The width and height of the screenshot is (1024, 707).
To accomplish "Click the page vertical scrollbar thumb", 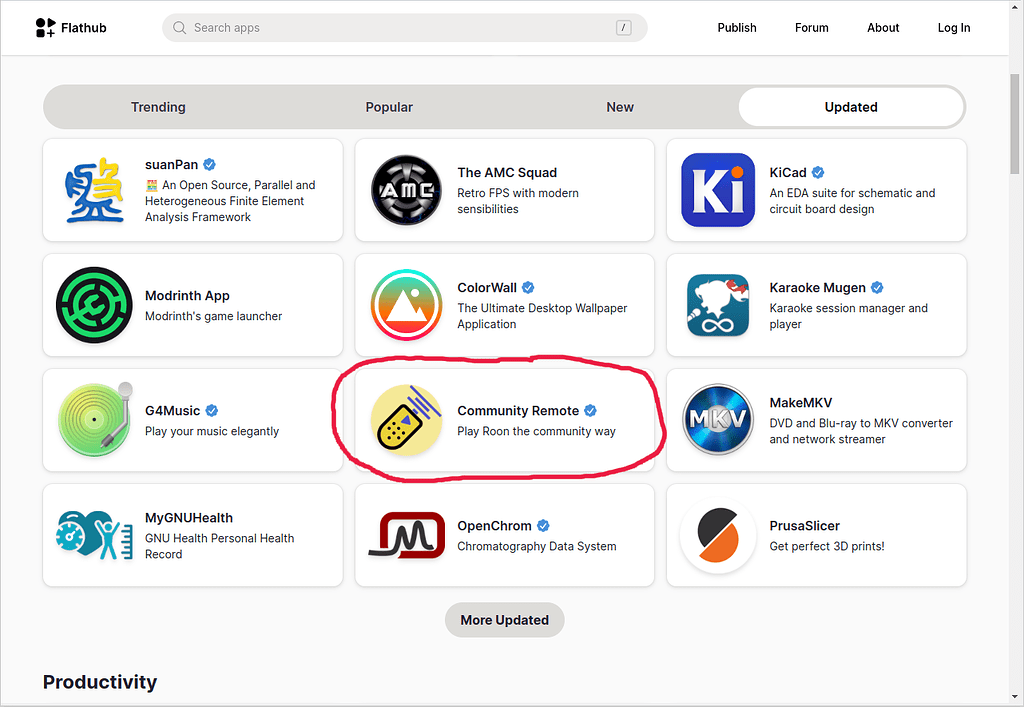I will tap(1015, 123).
